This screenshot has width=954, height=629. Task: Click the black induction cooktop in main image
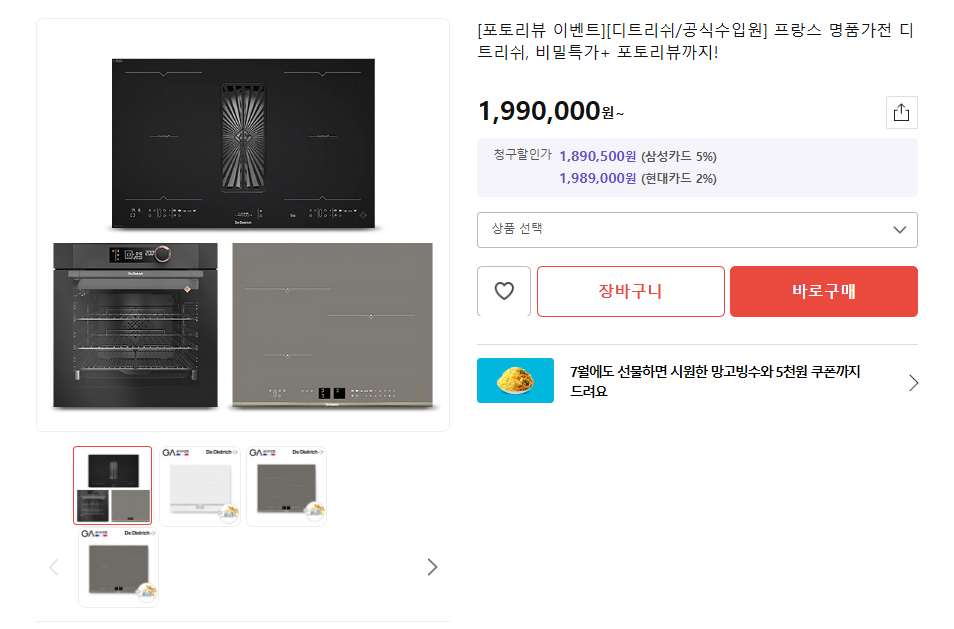[x=243, y=145]
